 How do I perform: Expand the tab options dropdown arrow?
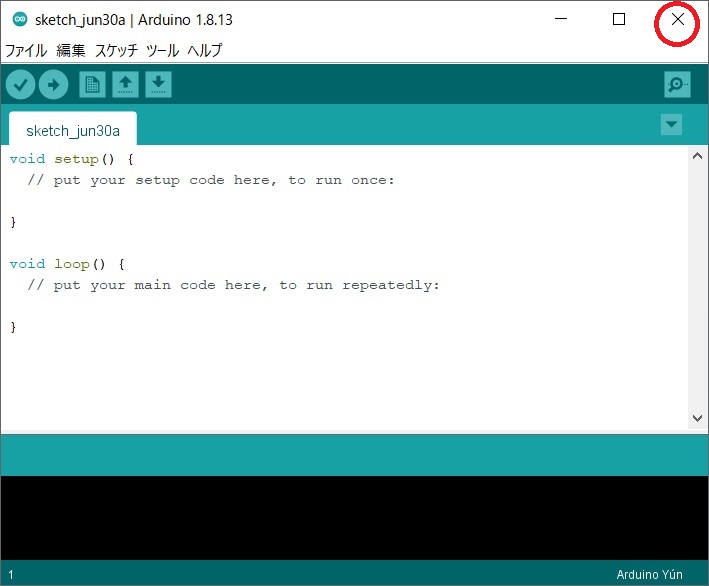671,125
